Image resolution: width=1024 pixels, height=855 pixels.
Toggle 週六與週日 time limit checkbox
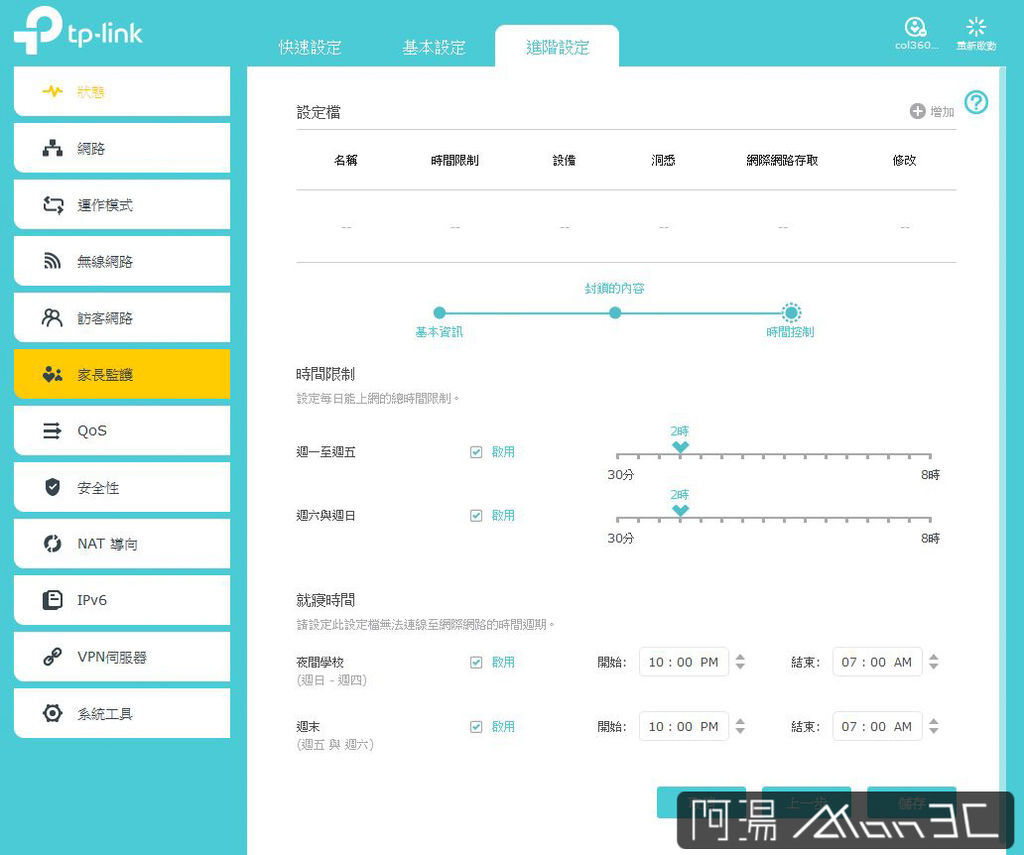[x=476, y=516]
